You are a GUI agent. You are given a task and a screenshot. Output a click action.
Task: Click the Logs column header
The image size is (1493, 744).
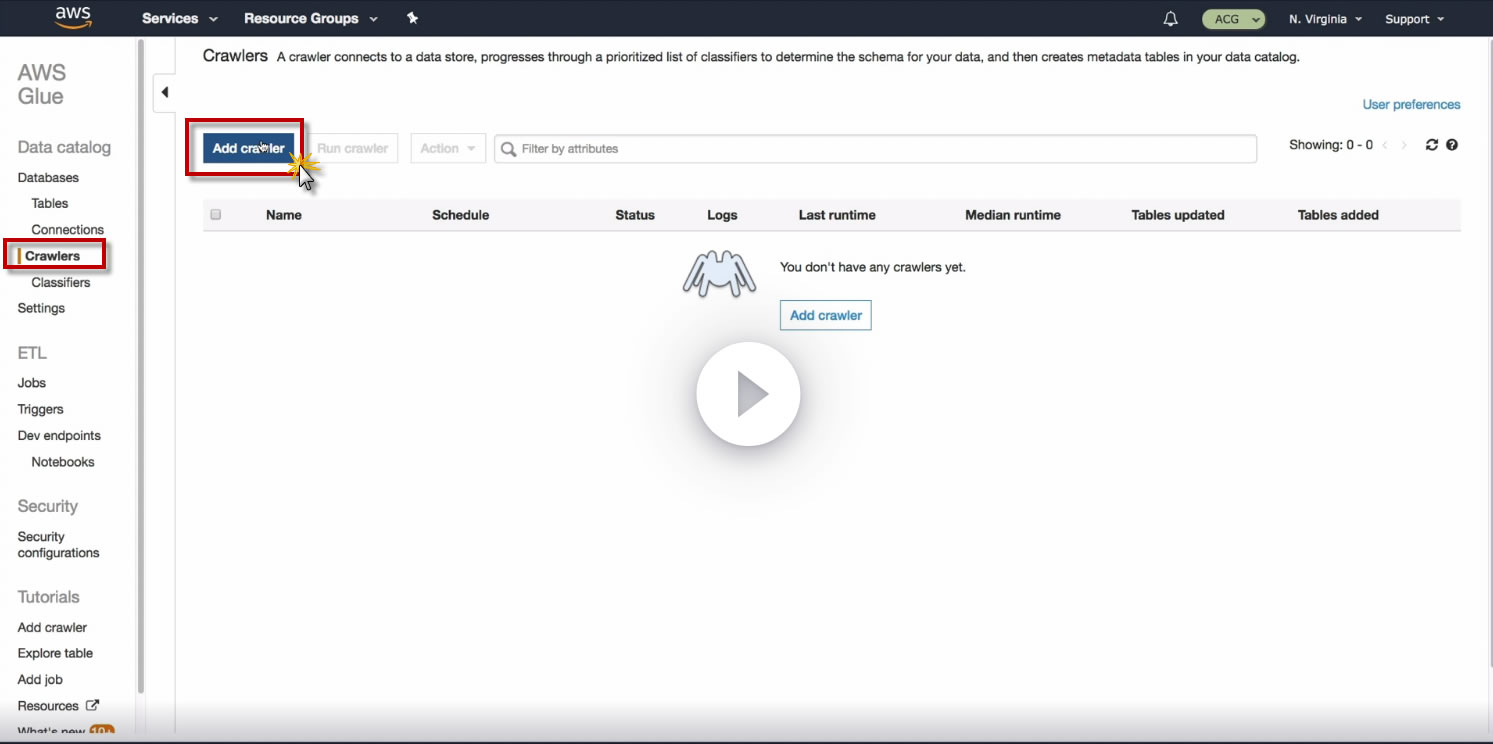(x=722, y=215)
